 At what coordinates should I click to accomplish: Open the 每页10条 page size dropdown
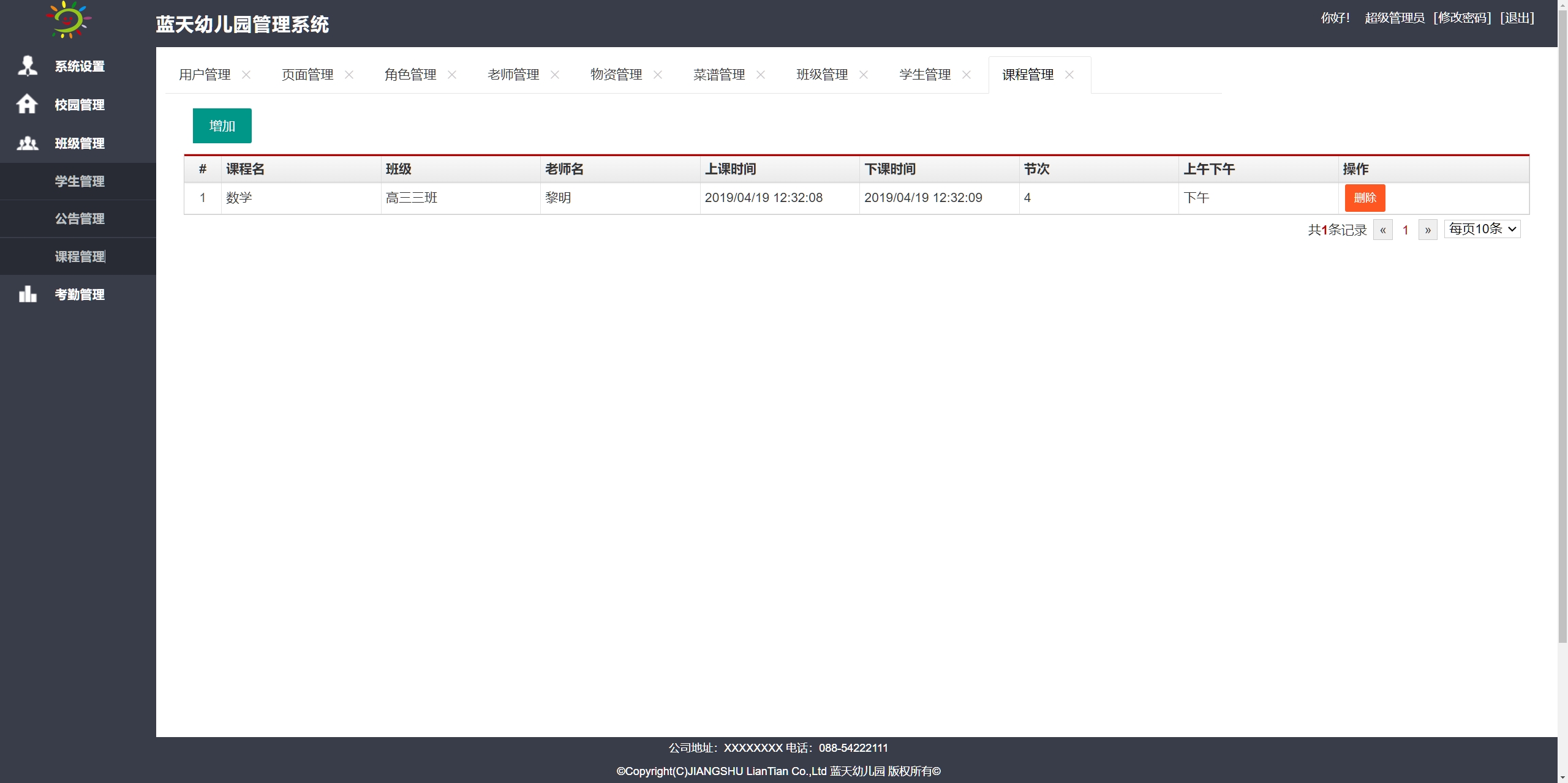[x=1482, y=229]
